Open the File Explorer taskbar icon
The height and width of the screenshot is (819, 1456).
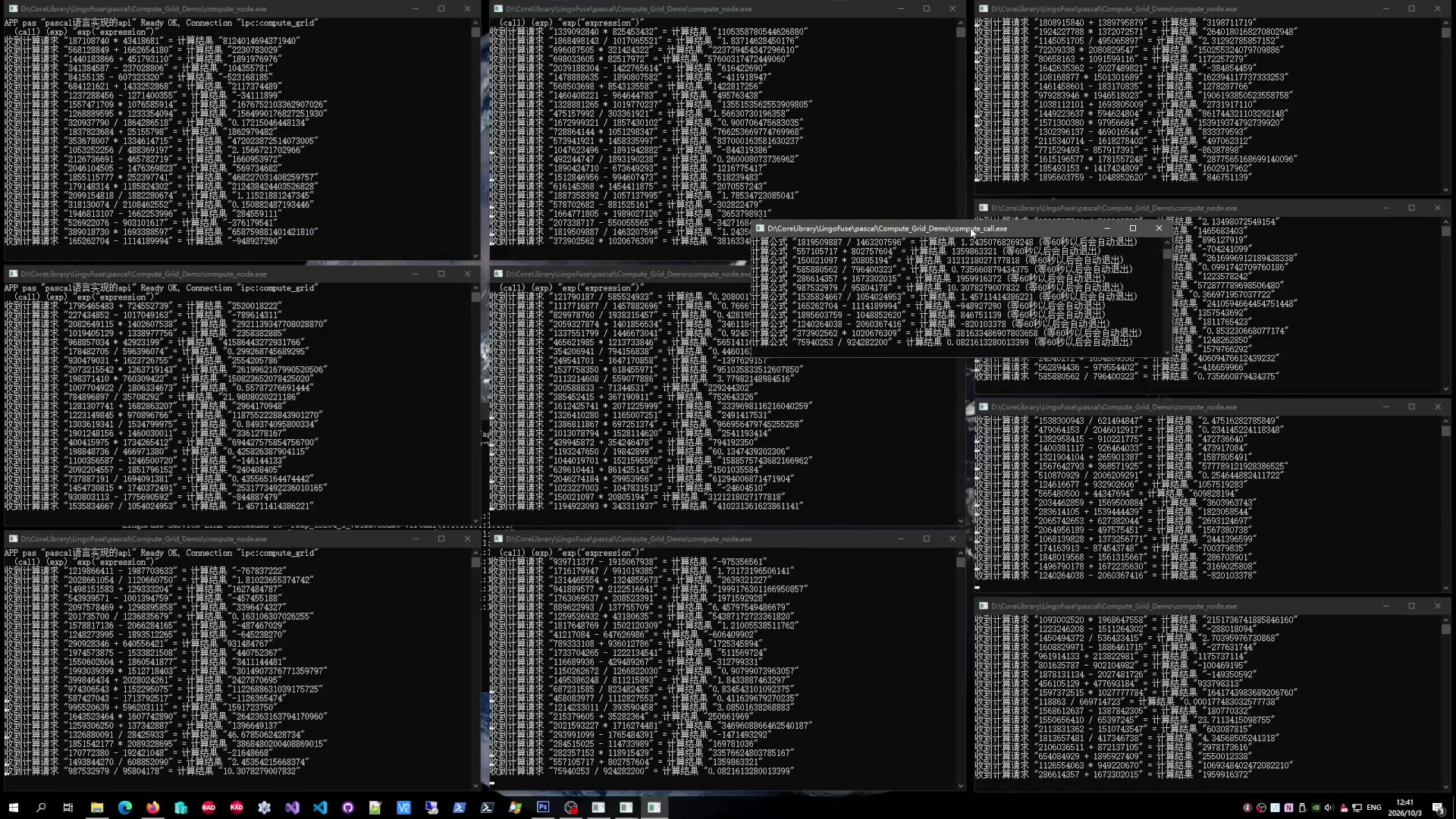click(x=97, y=808)
